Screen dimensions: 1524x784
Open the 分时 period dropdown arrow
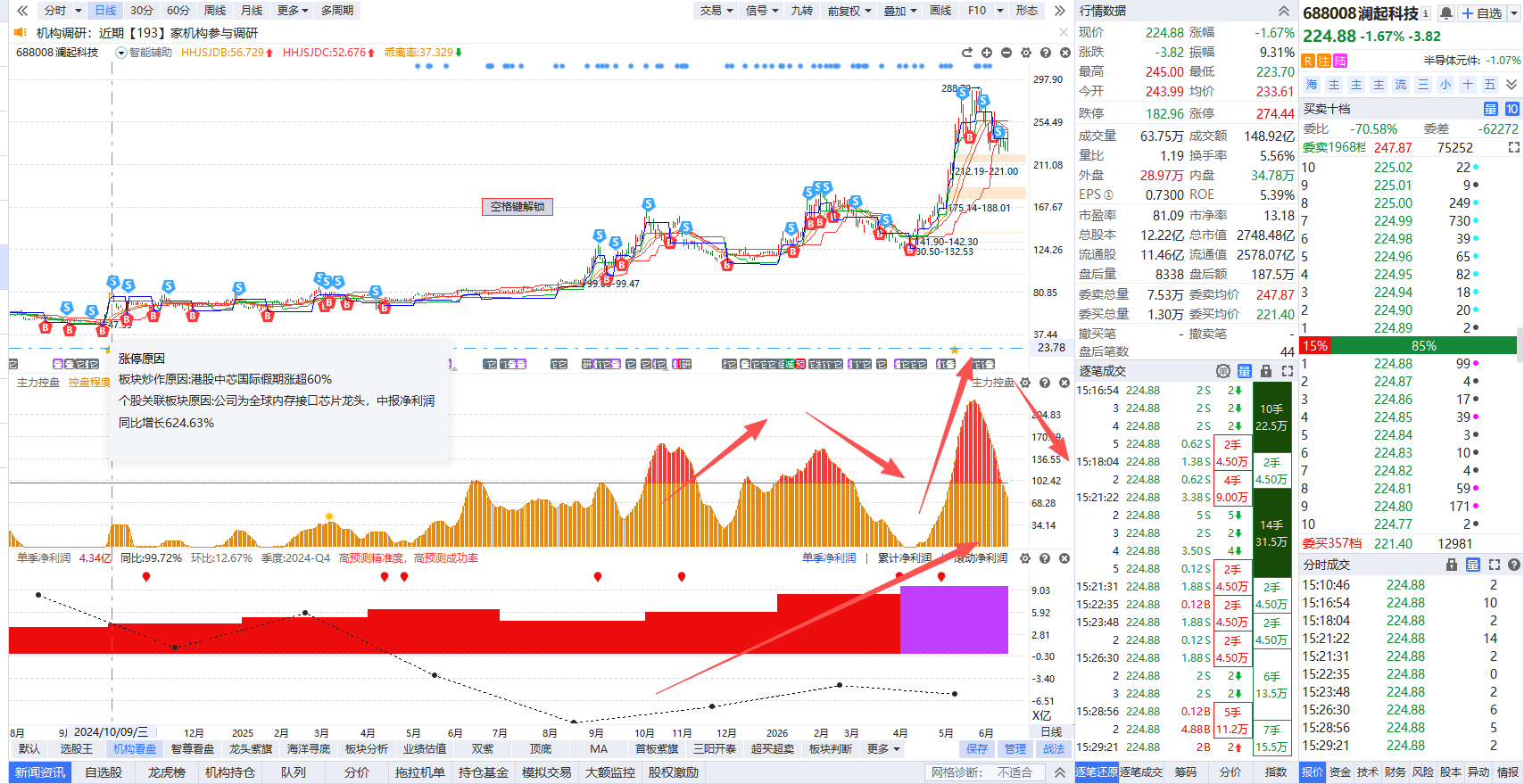[x=79, y=11]
